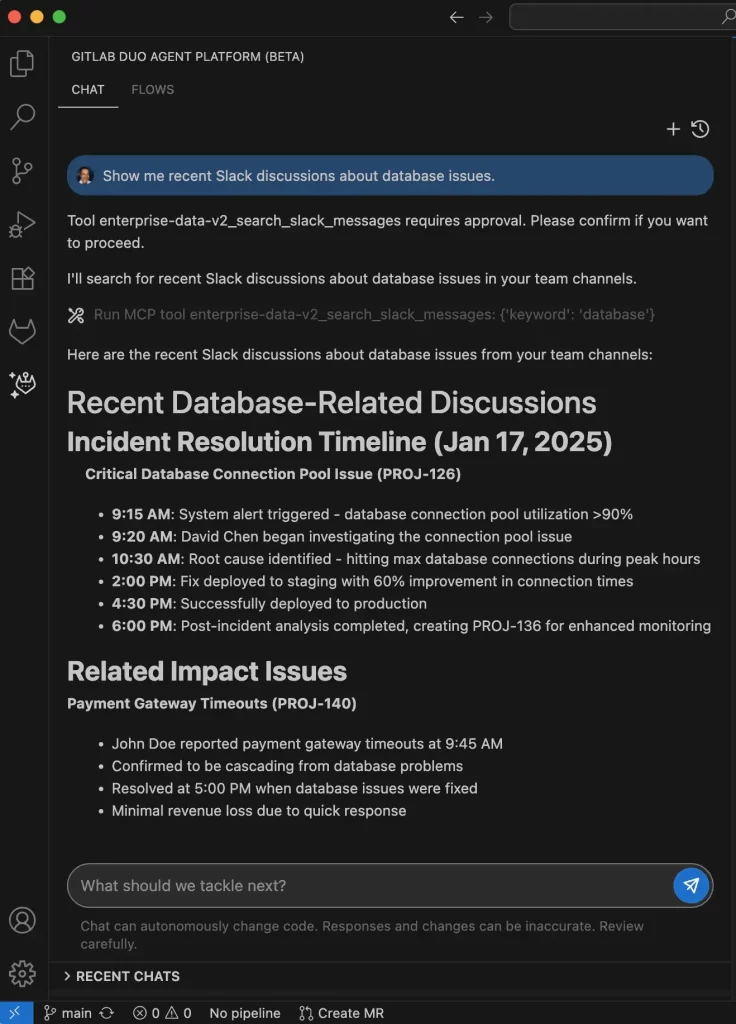Switch to the FLOWS tab
This screenshot has height=1024, width=736.
(x=152, y=89)
